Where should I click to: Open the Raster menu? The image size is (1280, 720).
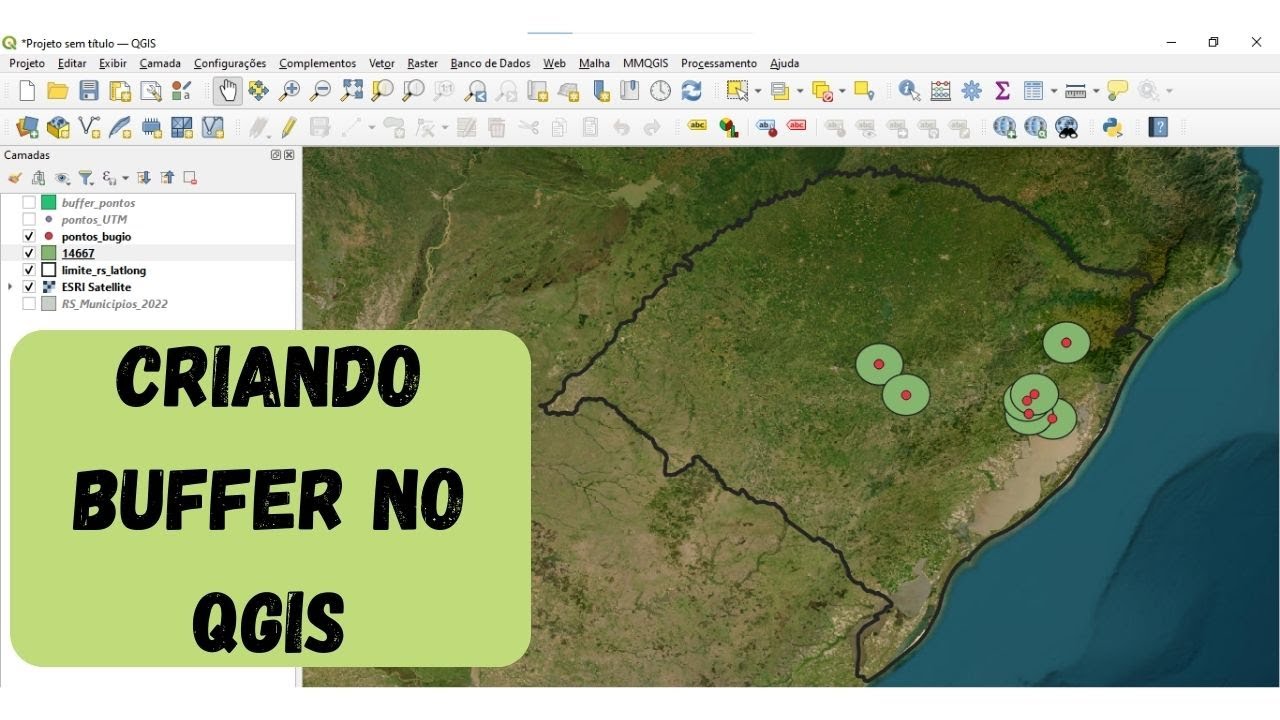[x=422, y=63]
